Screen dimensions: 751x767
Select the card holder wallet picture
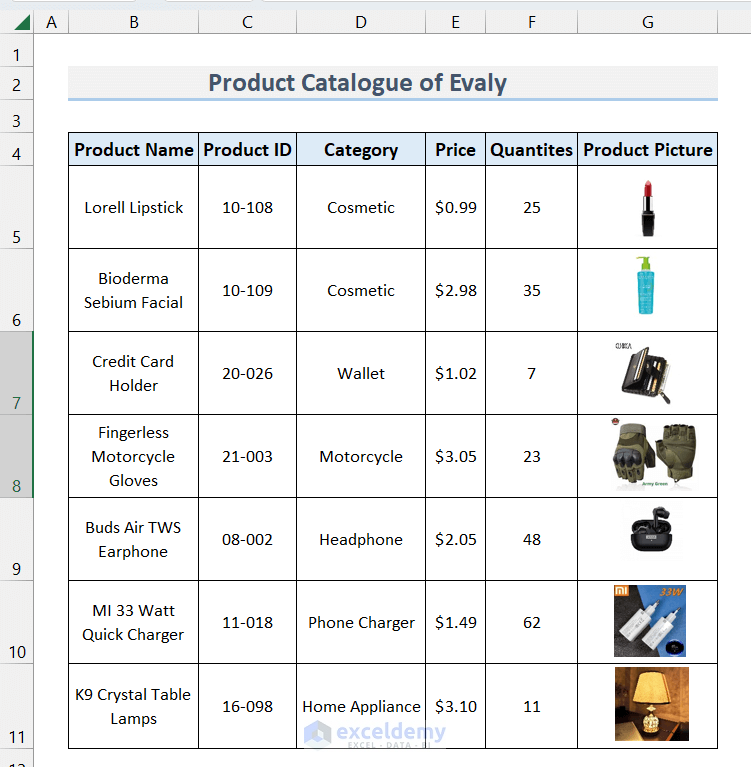[645, 373]
